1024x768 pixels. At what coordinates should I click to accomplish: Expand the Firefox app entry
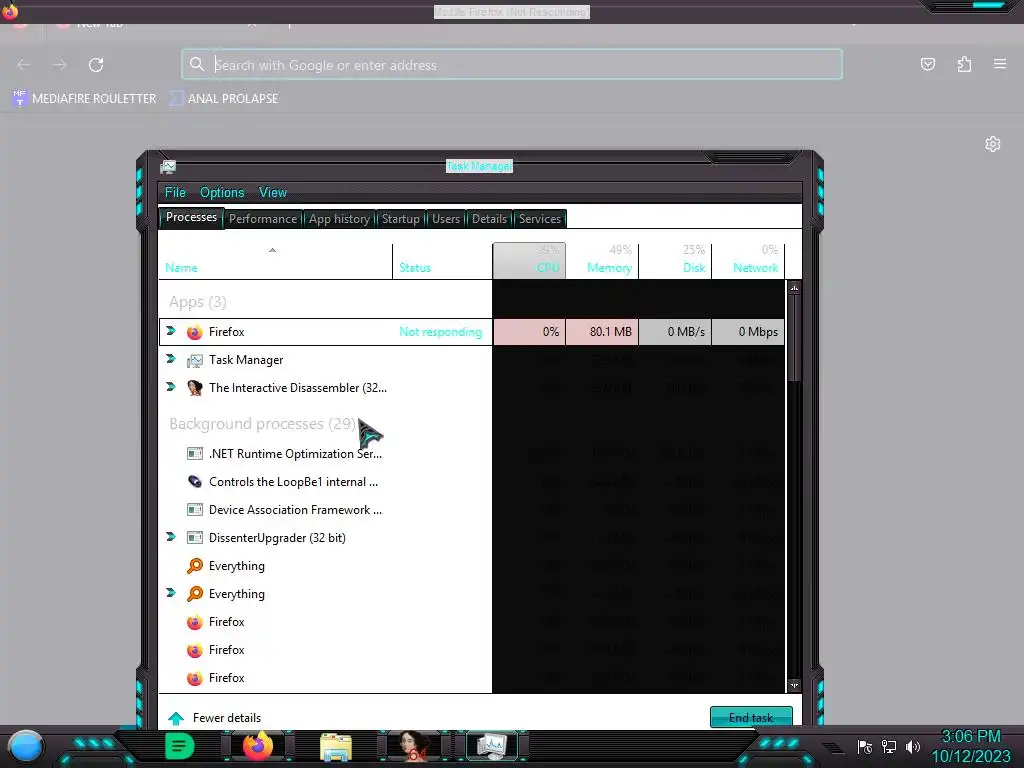[x=171, y=331]
